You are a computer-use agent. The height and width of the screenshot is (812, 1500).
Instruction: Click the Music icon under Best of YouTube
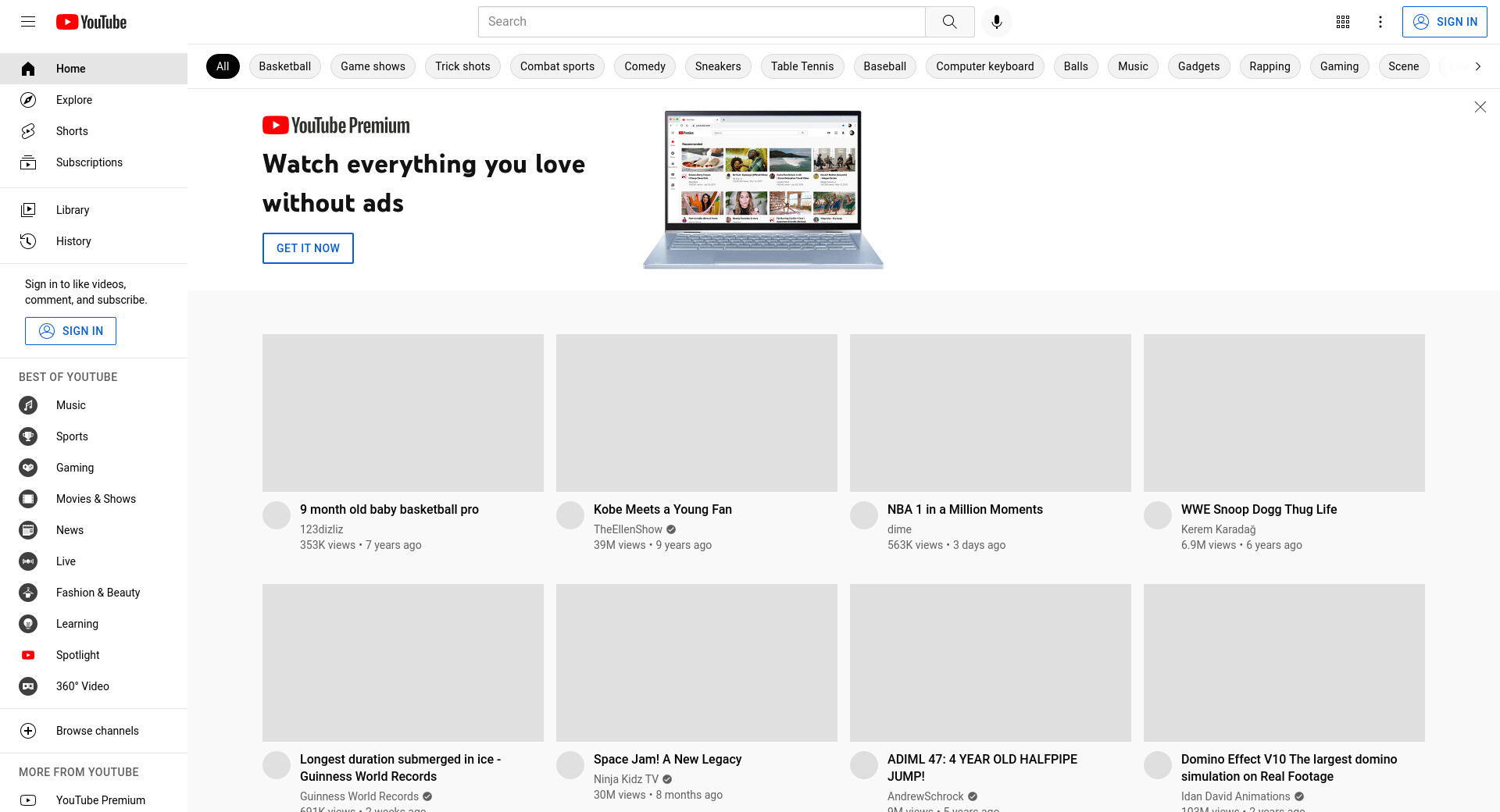click(x=28, y=405)
